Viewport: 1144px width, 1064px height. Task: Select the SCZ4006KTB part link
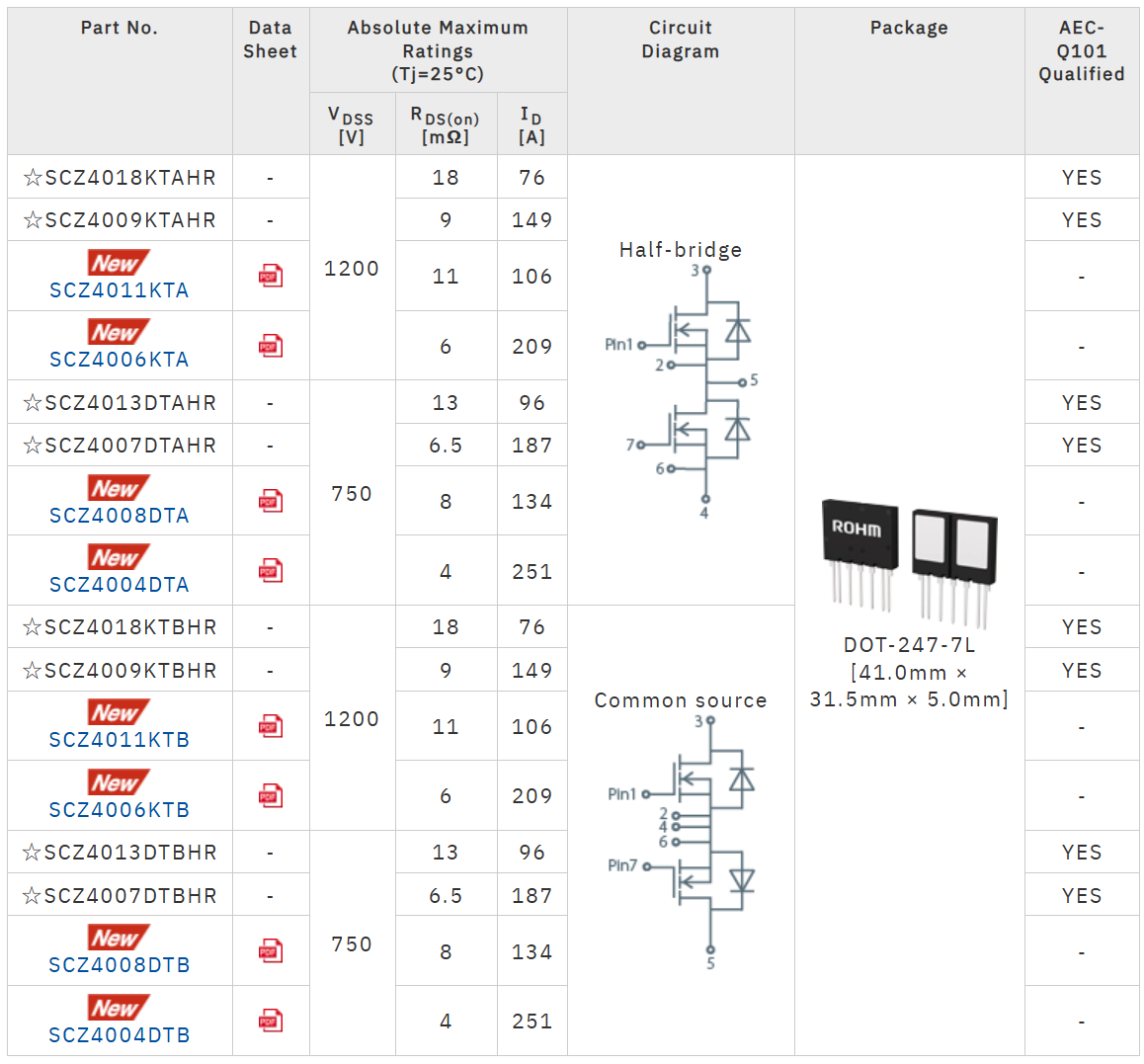click(x=120, y=810)
